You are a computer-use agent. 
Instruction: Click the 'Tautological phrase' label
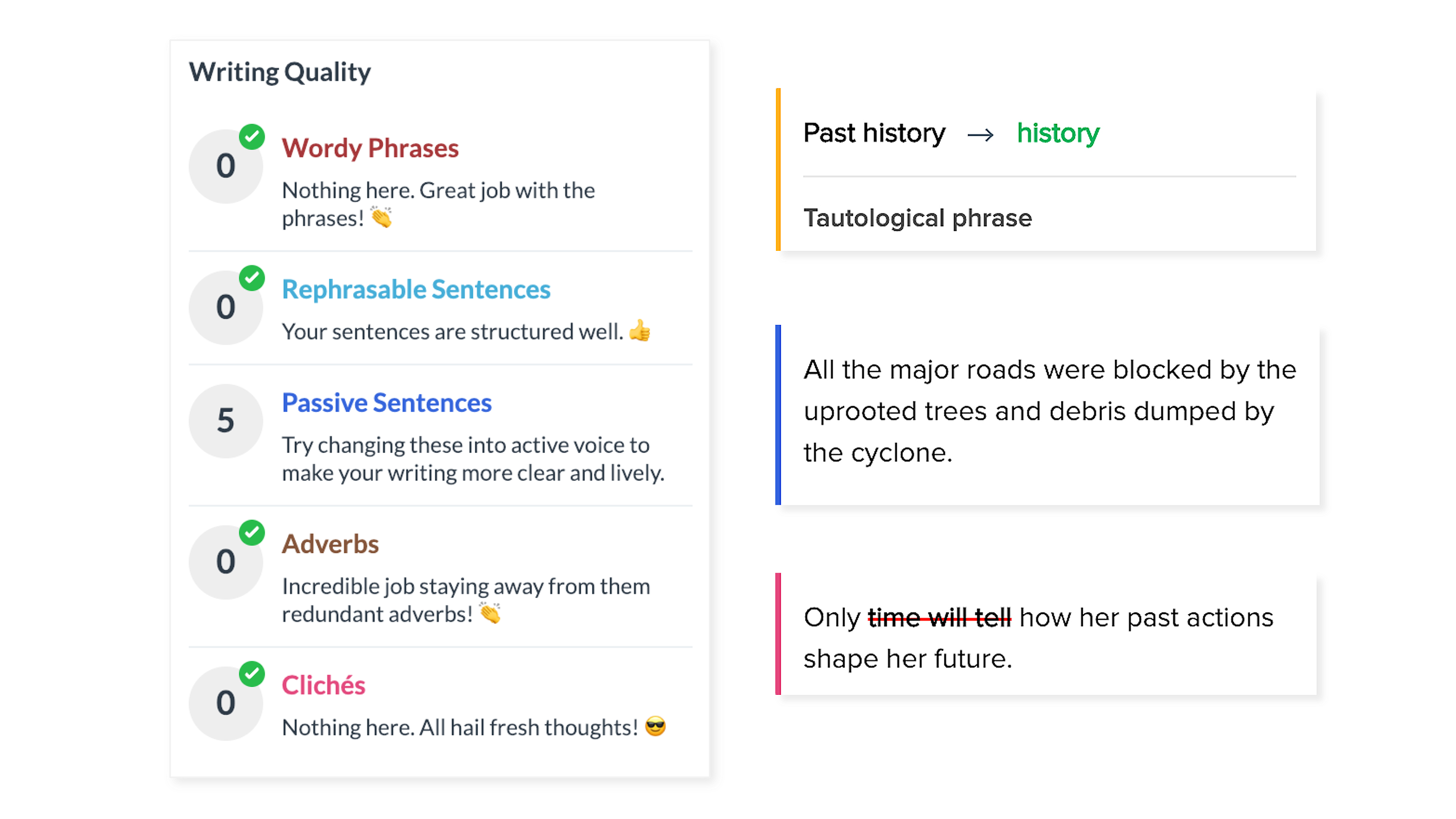pos(917,218)
